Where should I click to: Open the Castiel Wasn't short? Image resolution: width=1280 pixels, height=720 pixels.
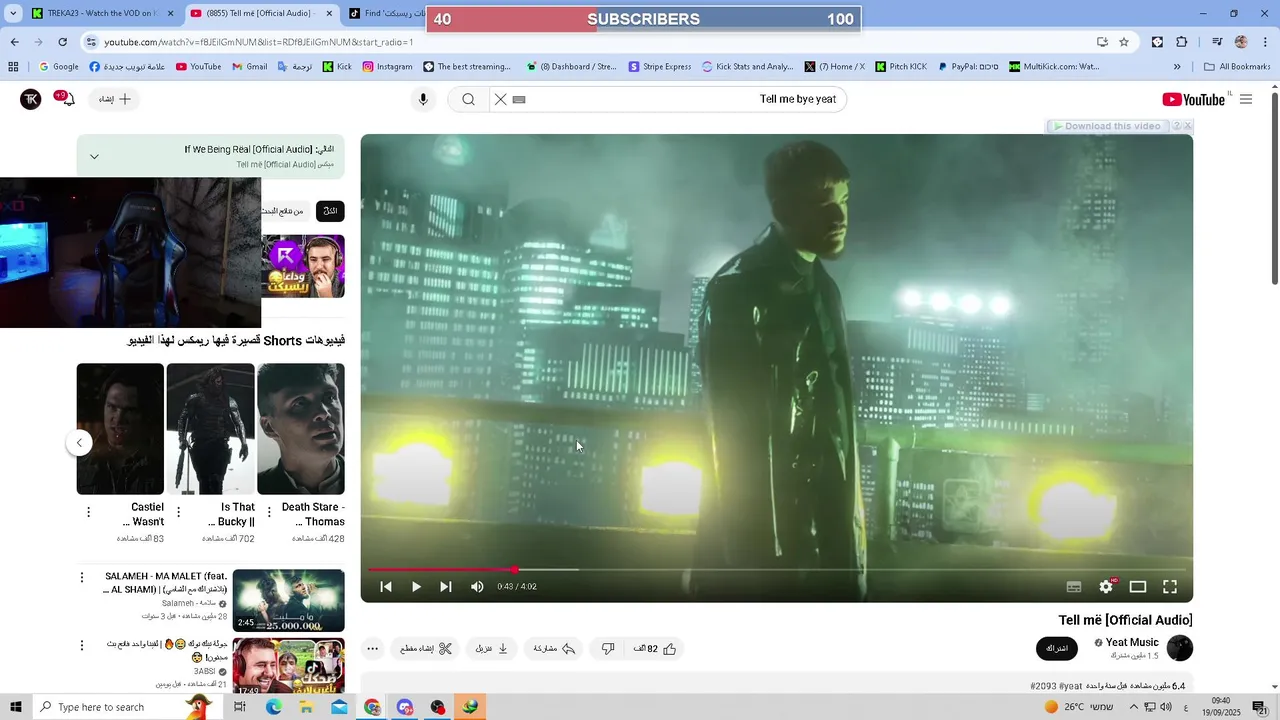(x=120, y=429)
